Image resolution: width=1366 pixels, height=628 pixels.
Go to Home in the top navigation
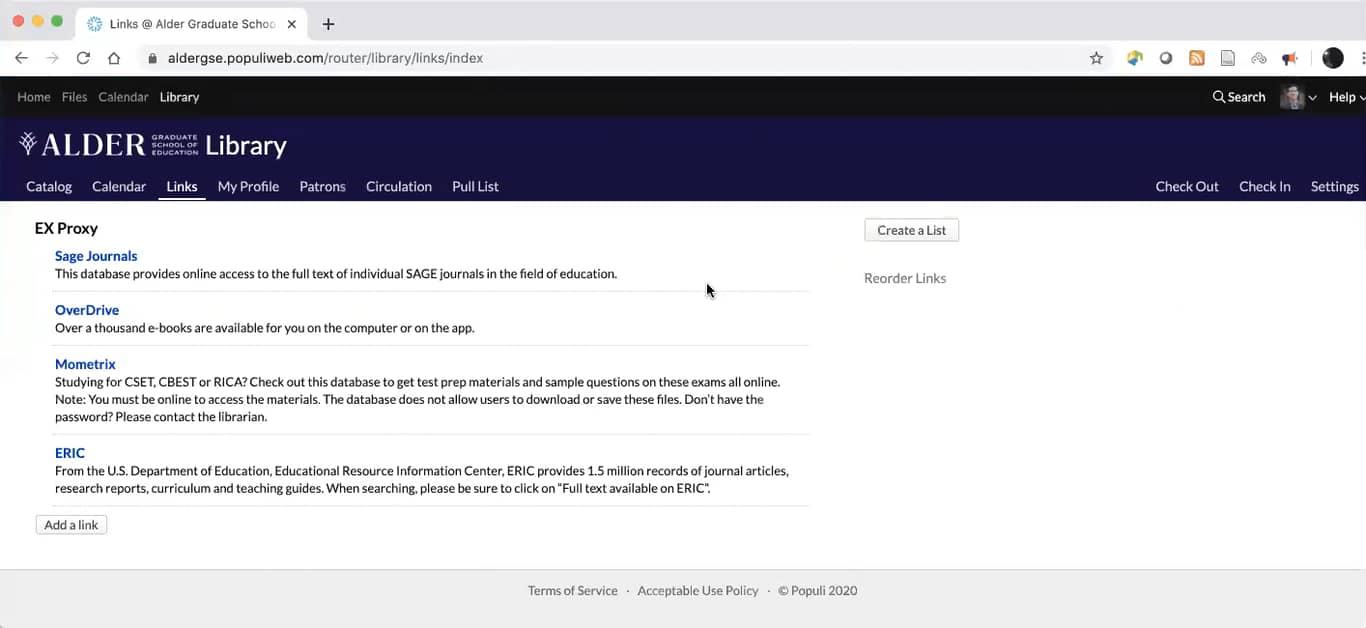pyautogui.click(x=34, y=97)
